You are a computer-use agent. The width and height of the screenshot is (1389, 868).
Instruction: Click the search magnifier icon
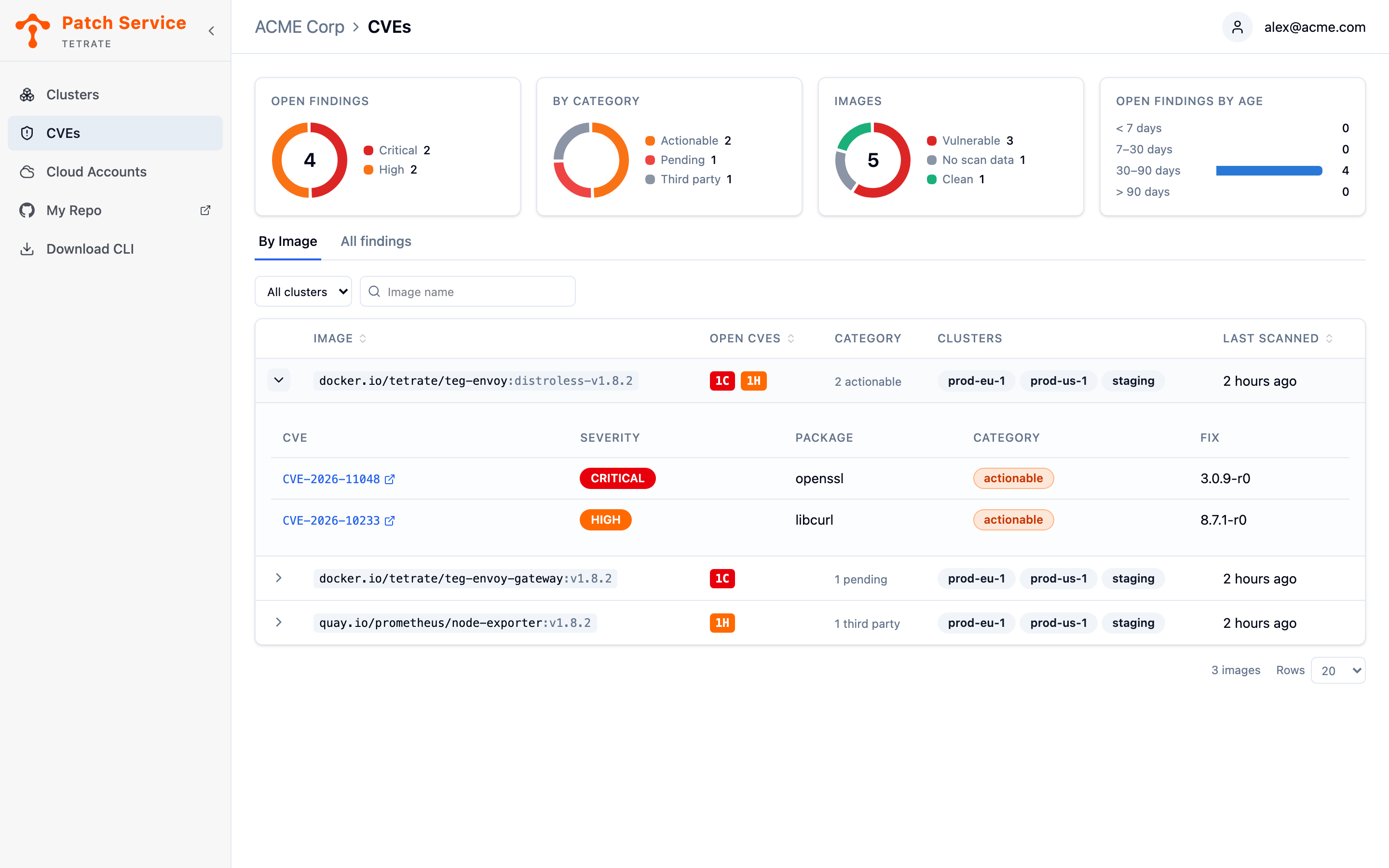click(374, 292)
